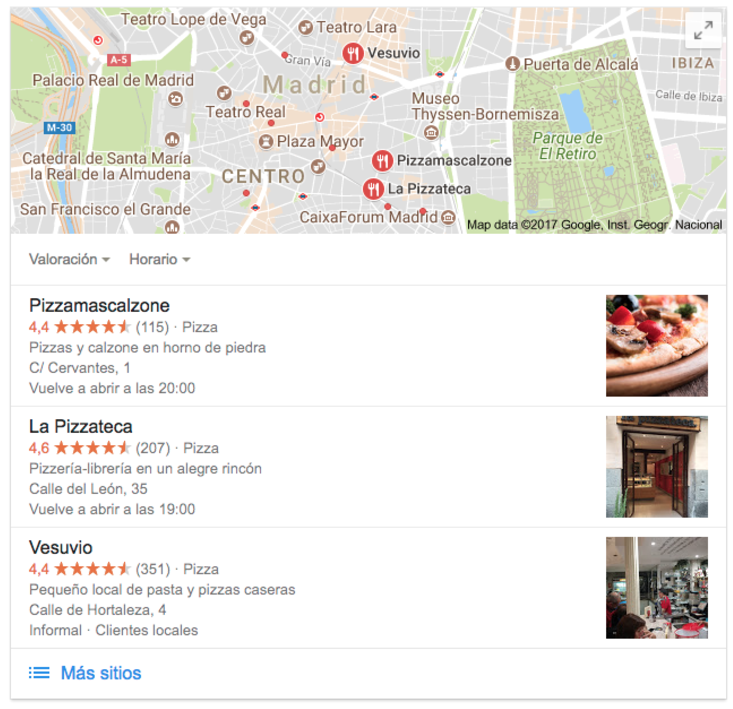Image resolution: width=733 pixels, height=709 pixels.
Task: Click the CaixaForum Madrid museum icon
Action: [448, 217]
